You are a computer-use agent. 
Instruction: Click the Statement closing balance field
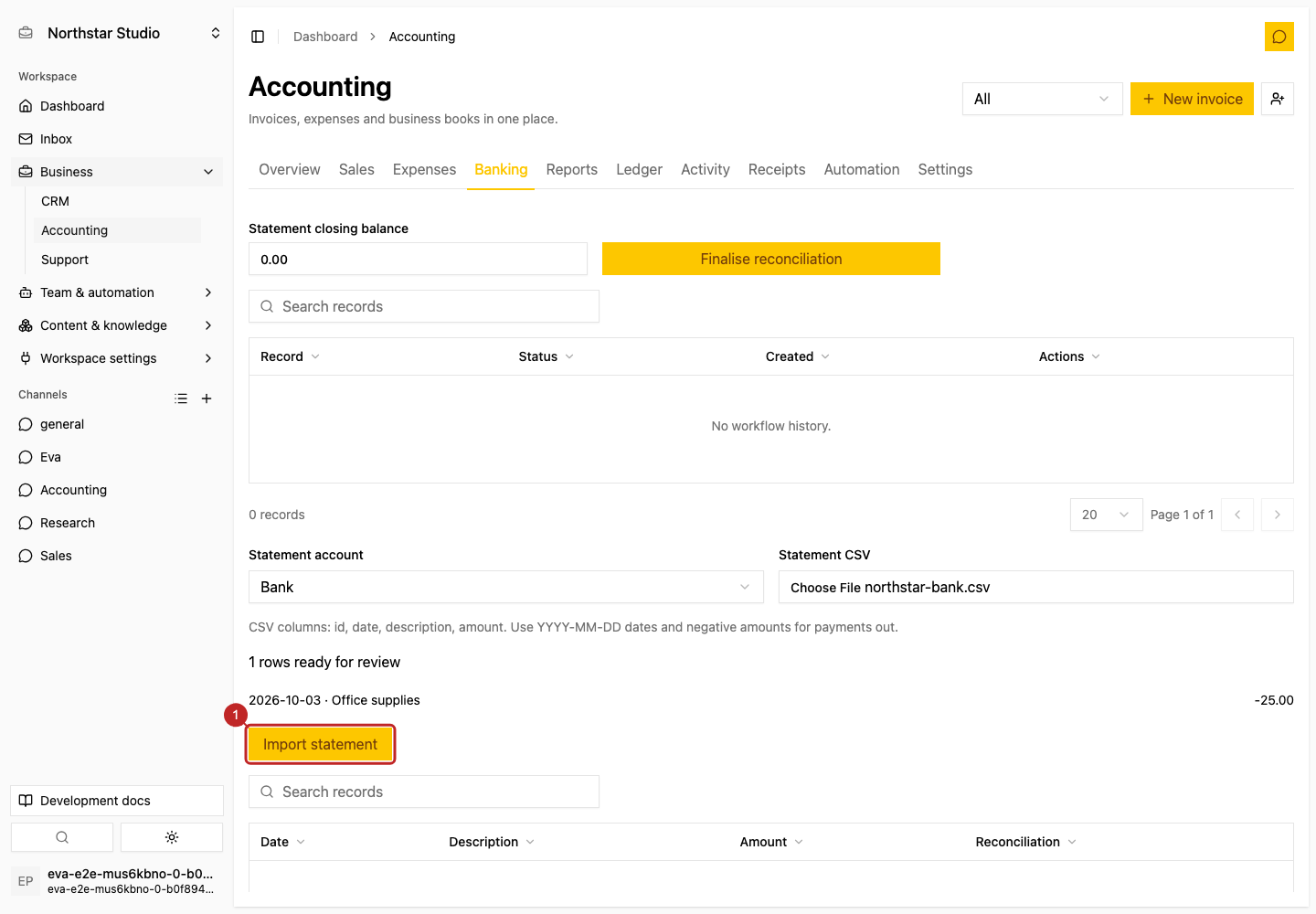point(418,259)
